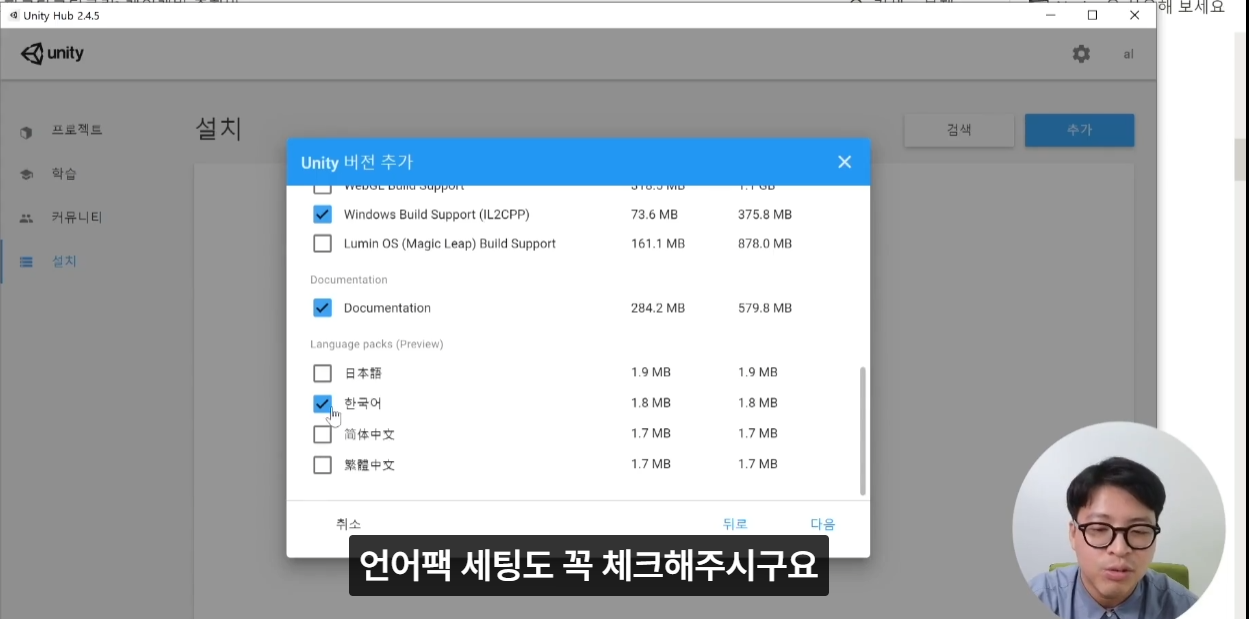
Task: Click the installs list icon in sidebar
Action: [27, 262]
